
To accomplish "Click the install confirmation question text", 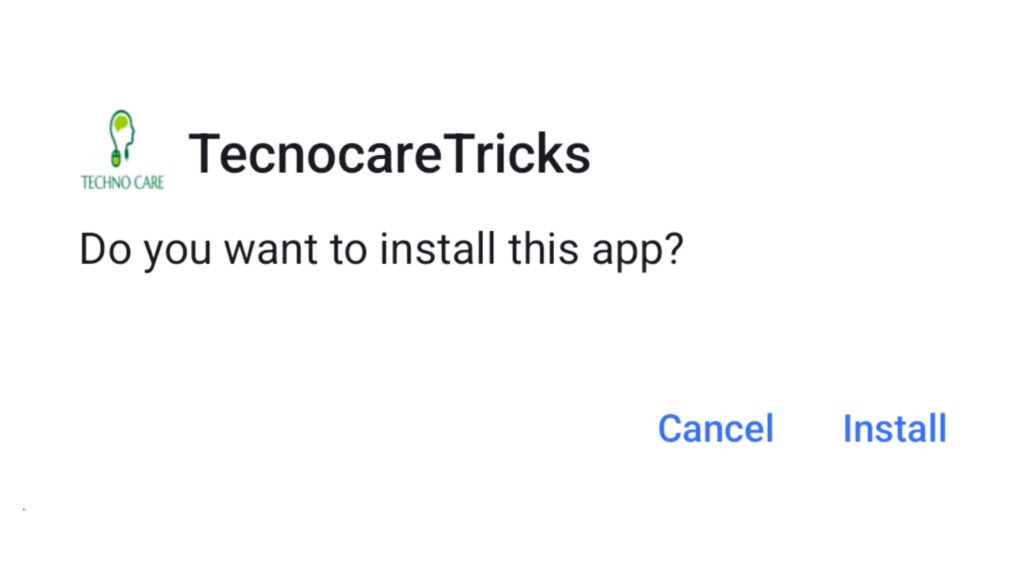I will coord(381,250).
